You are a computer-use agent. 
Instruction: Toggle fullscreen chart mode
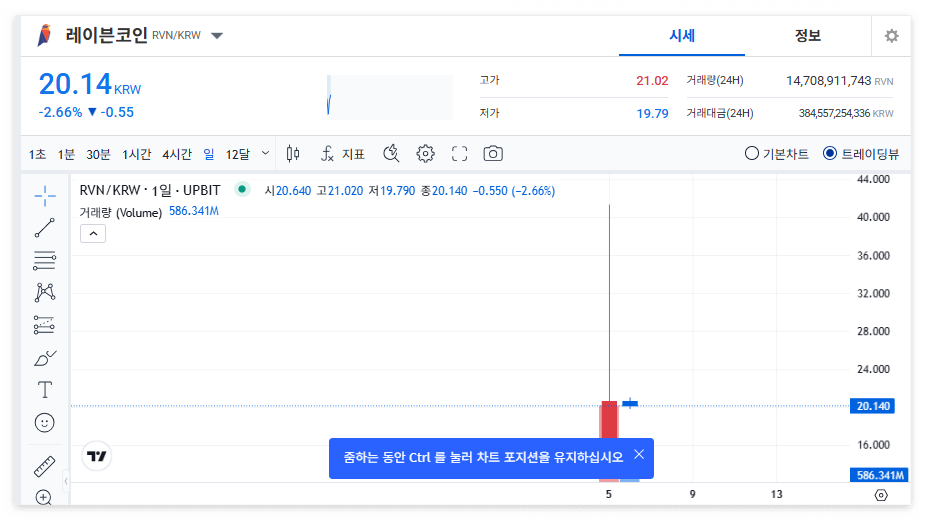pyautogui.click(x=459, y=154)
